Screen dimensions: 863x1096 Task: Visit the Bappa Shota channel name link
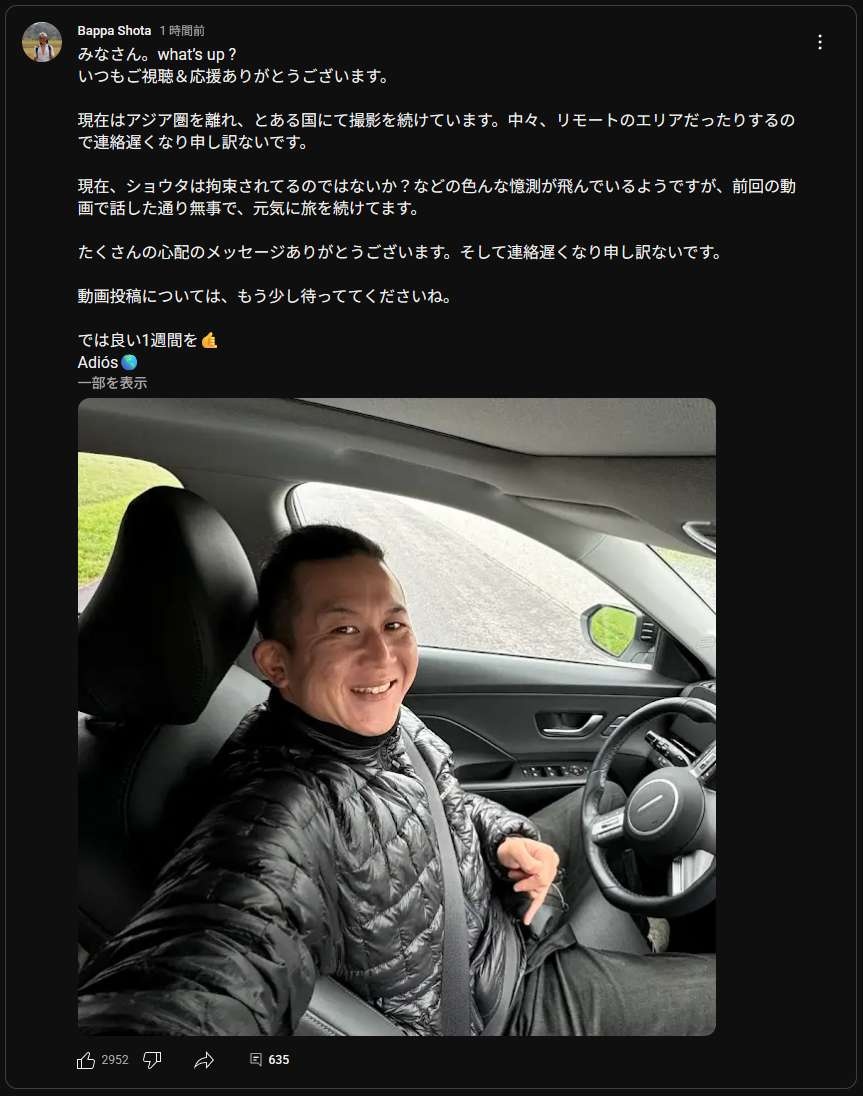[x=114, y=31]
